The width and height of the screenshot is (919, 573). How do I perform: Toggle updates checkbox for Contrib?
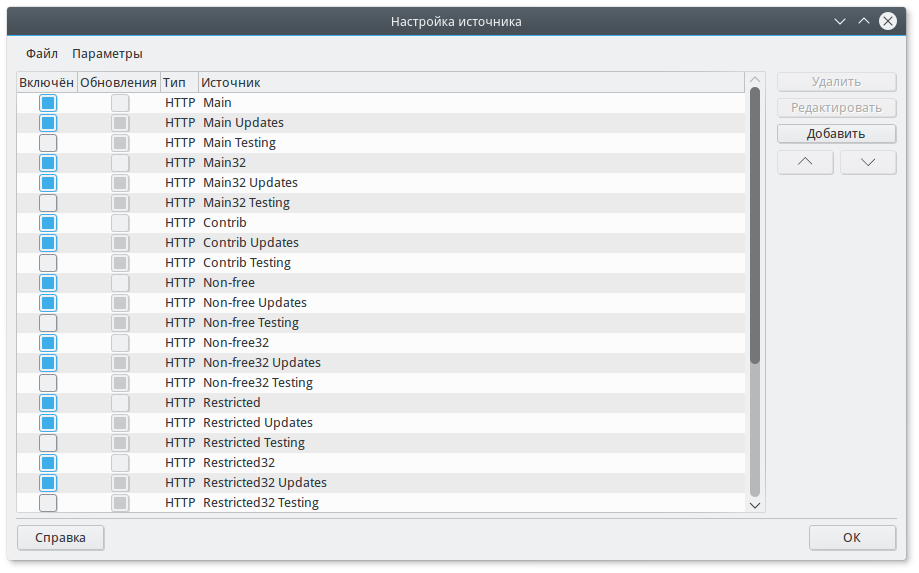click(120, 223)
